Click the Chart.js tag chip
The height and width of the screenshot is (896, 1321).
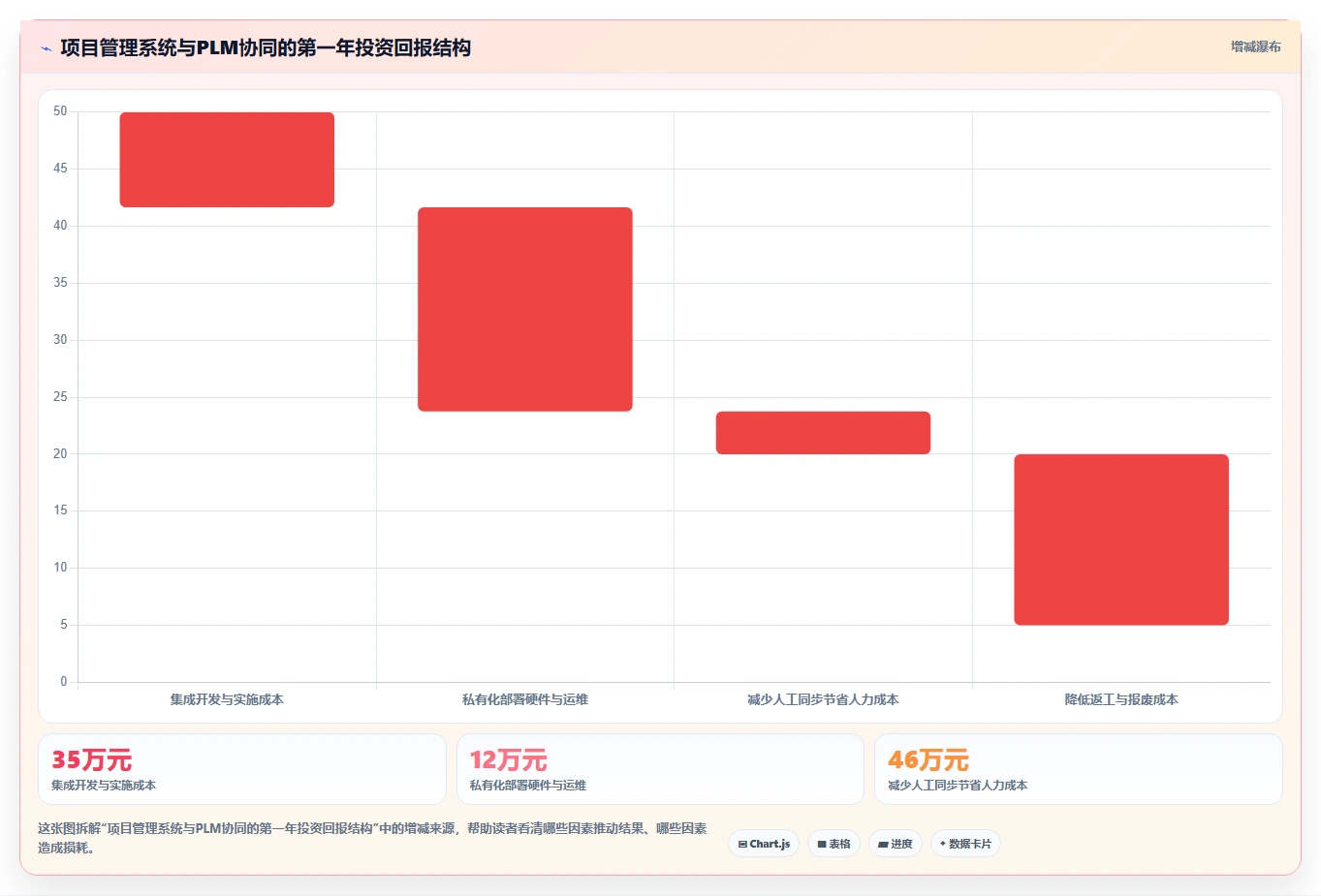764,844
